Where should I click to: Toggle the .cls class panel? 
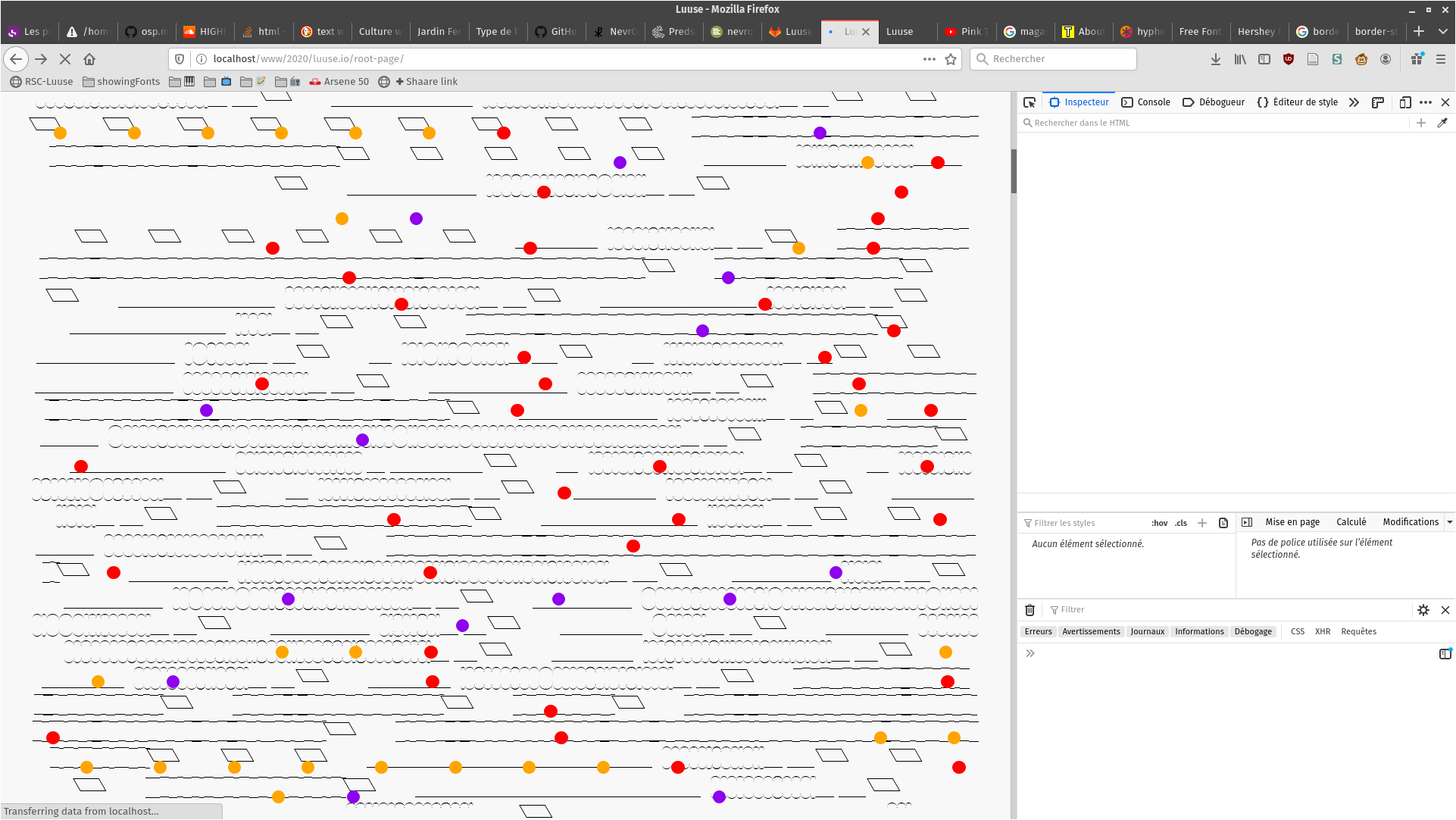tap(1181, 523)
